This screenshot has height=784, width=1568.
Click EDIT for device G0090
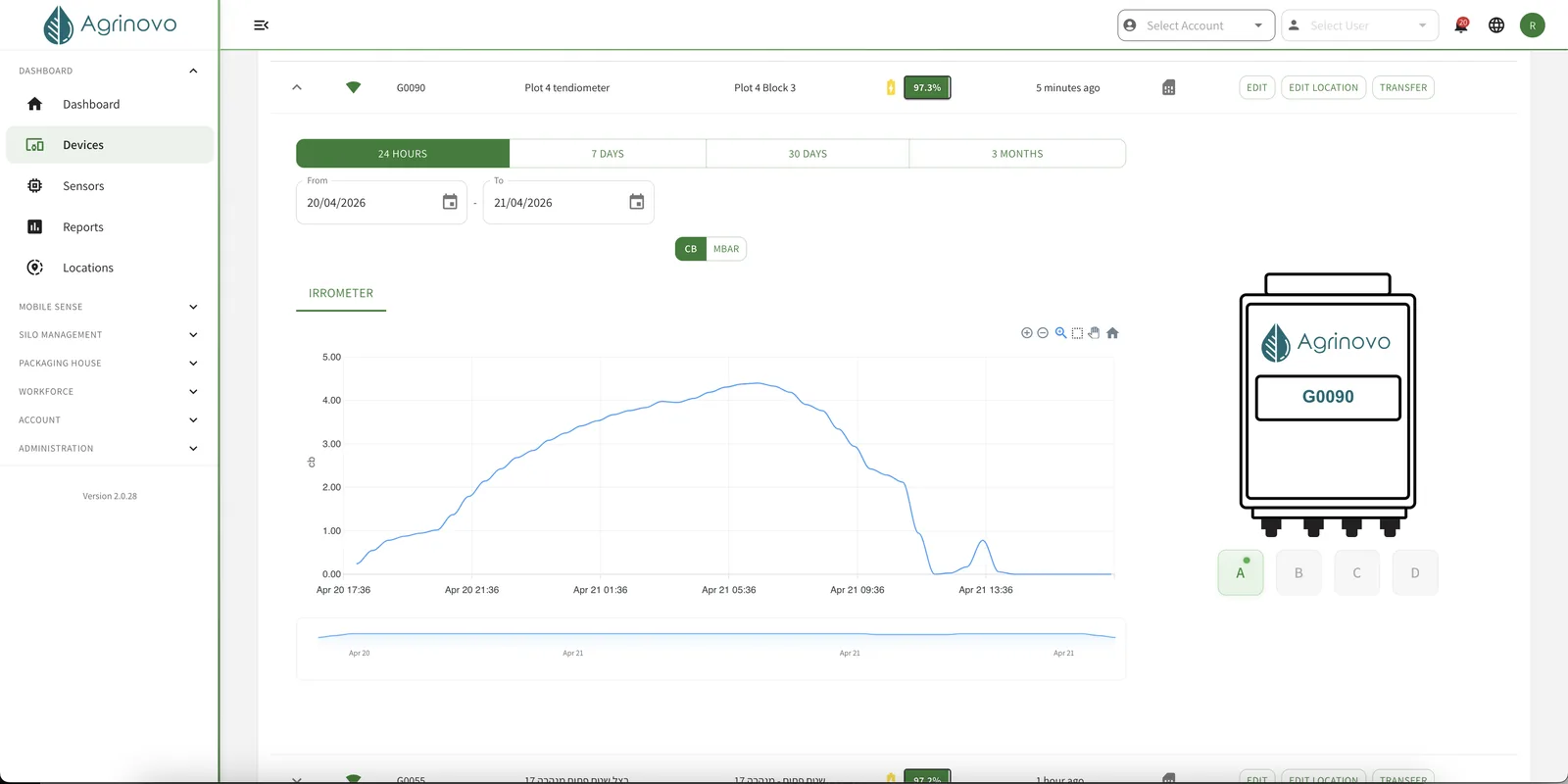1257,87
